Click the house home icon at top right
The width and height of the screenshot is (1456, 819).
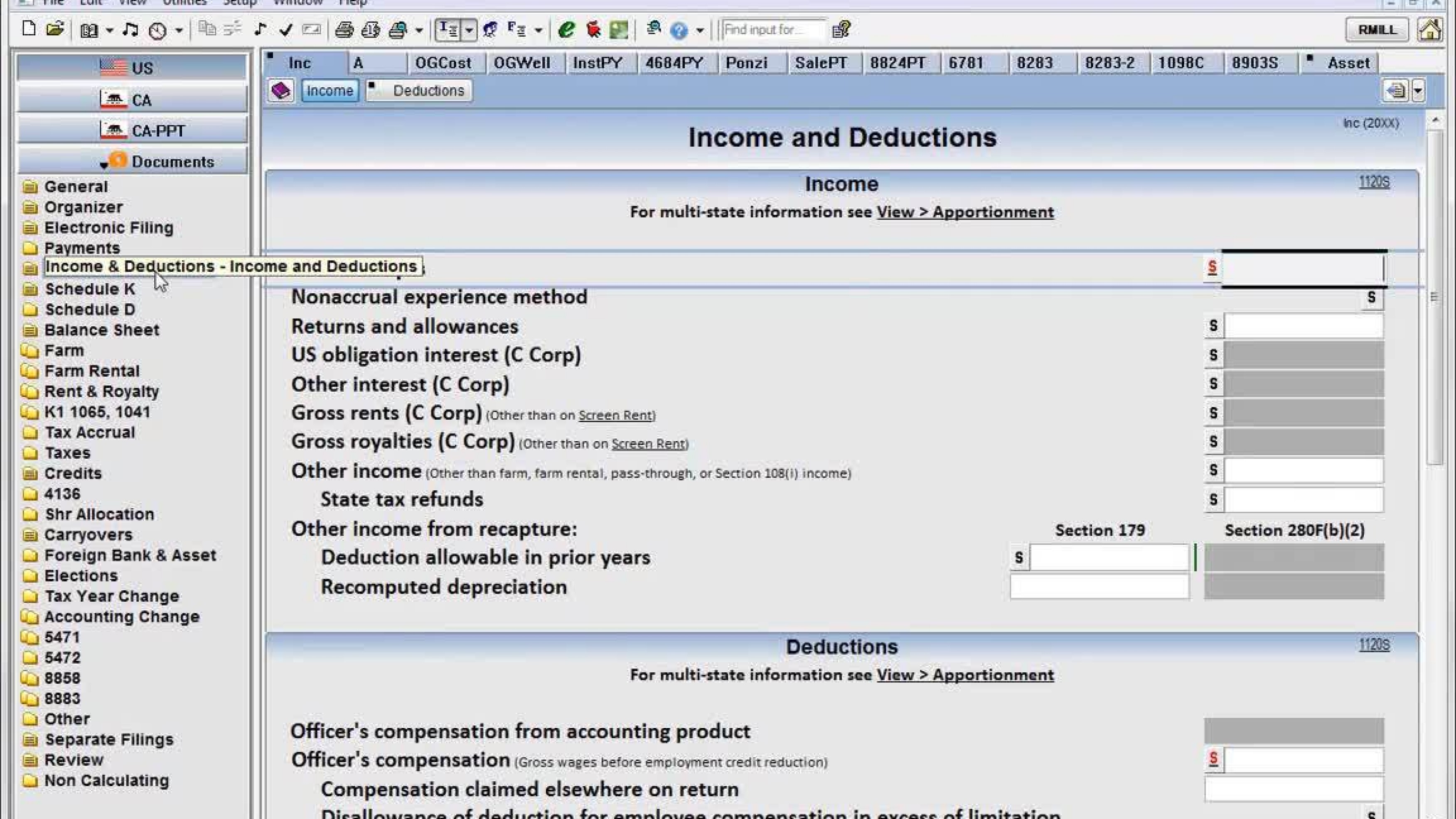point(1429,30)
